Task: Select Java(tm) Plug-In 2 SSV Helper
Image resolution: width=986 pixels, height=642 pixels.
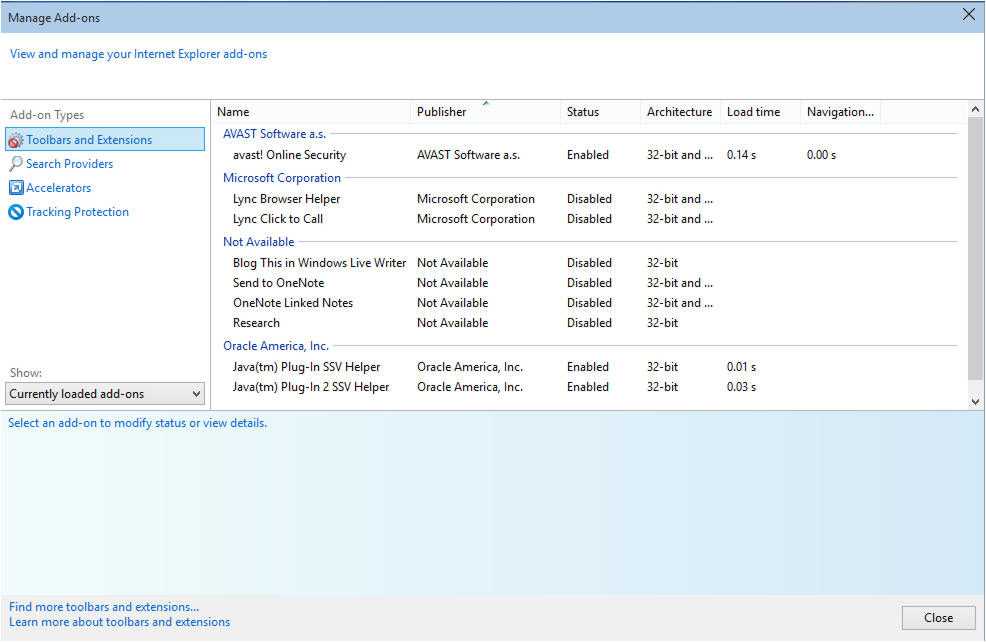Action: click(x=311, y=387)
